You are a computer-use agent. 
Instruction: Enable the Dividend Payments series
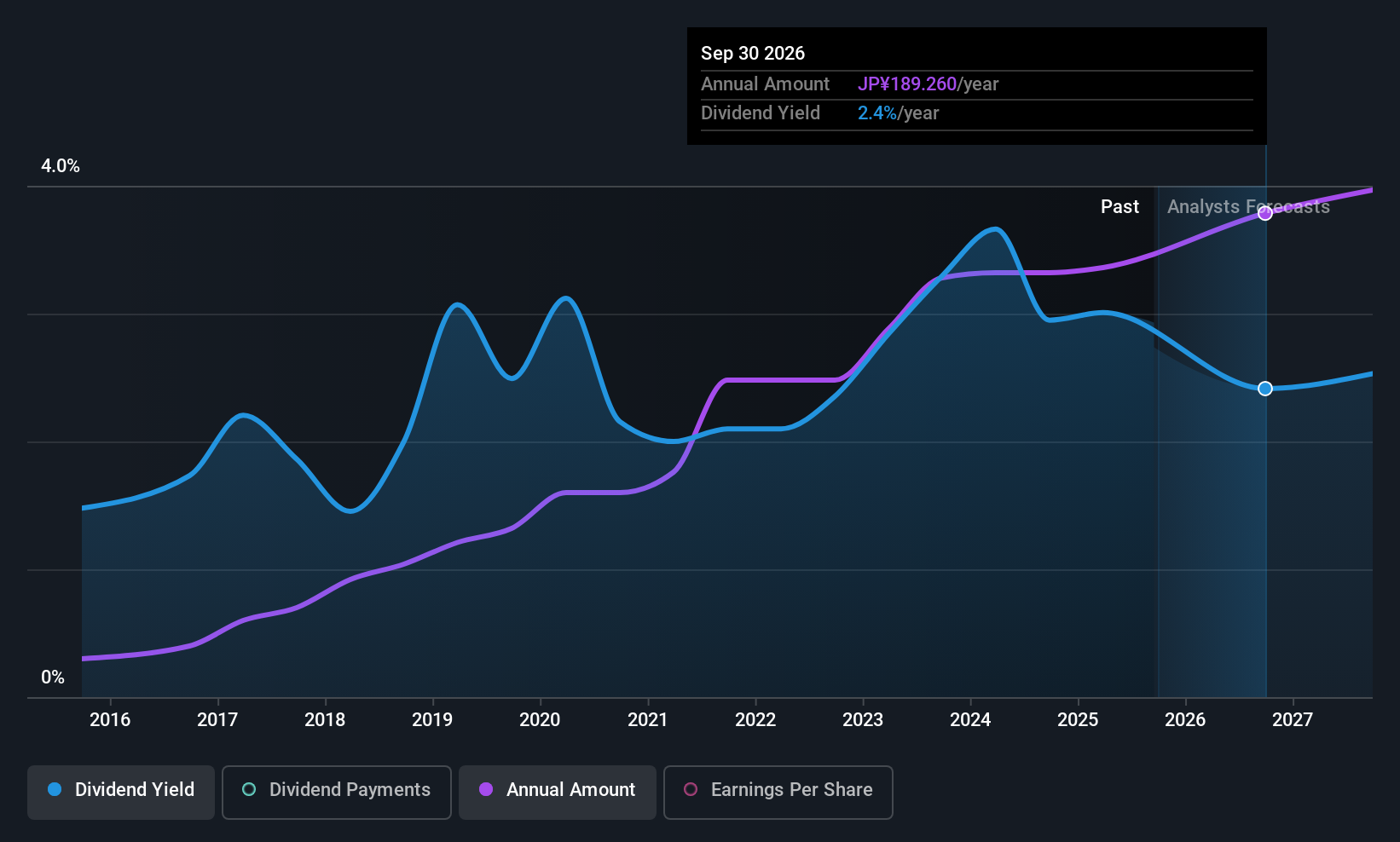pyautogui.click(x=336, y=792)
